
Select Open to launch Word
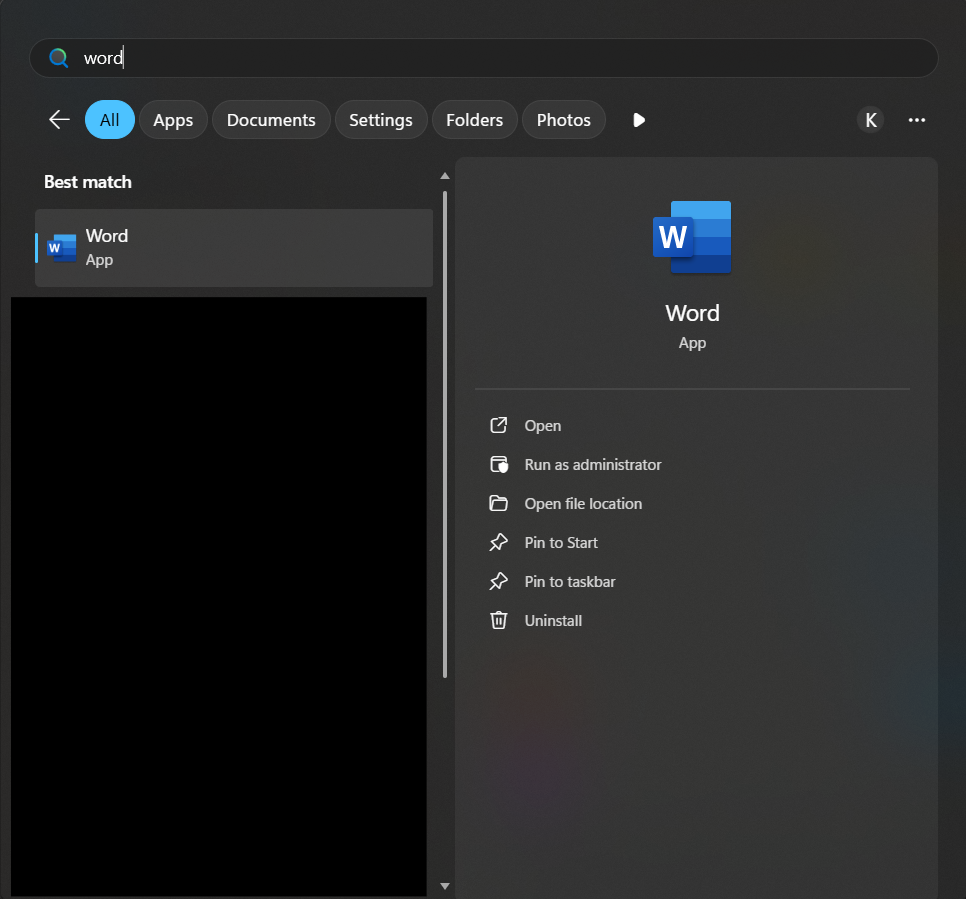[x=542, y=426]
